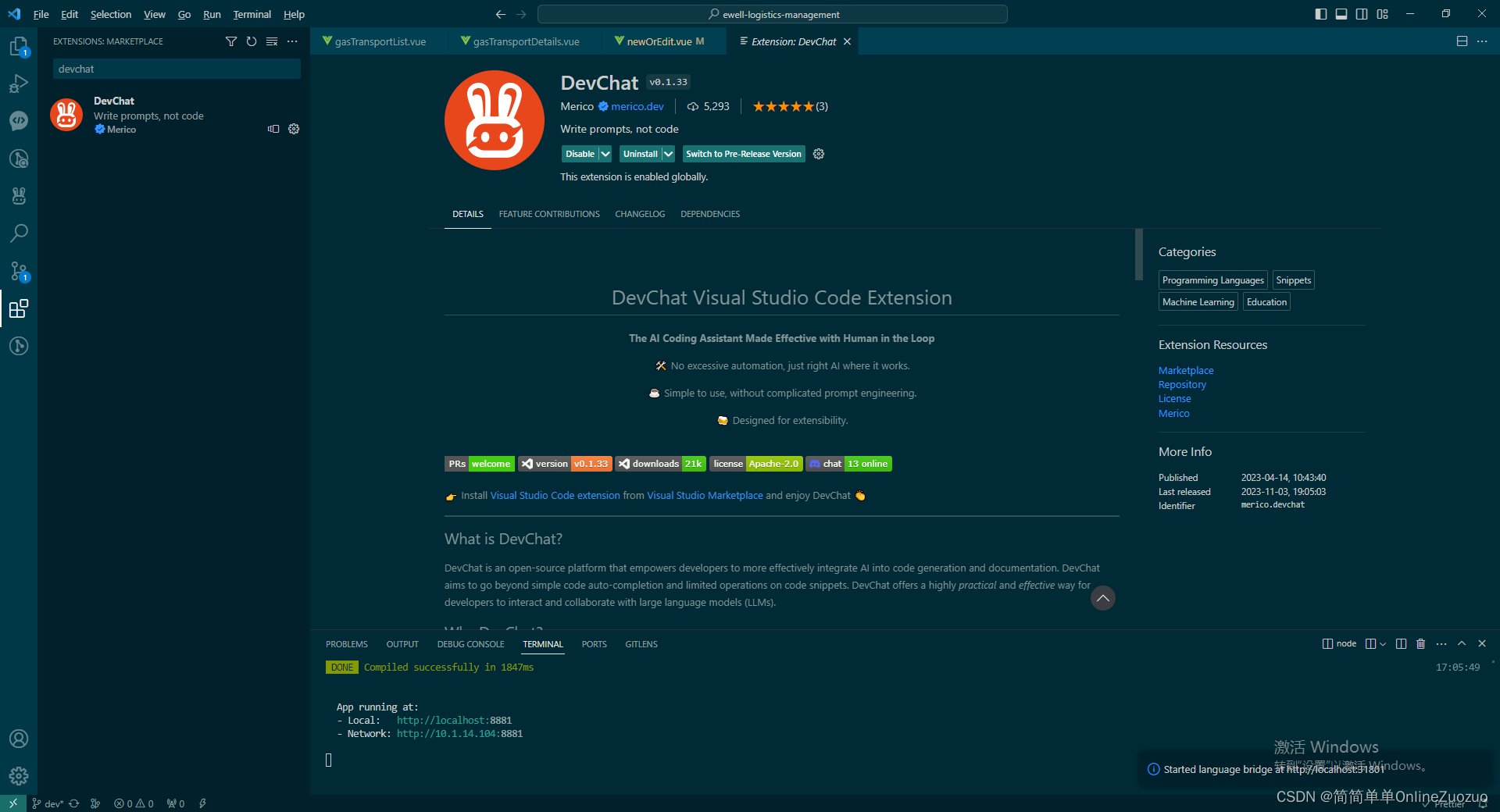Open manage gear on DevChat list item
This screenshot has height=812, width=1500.
pos(294,129)
